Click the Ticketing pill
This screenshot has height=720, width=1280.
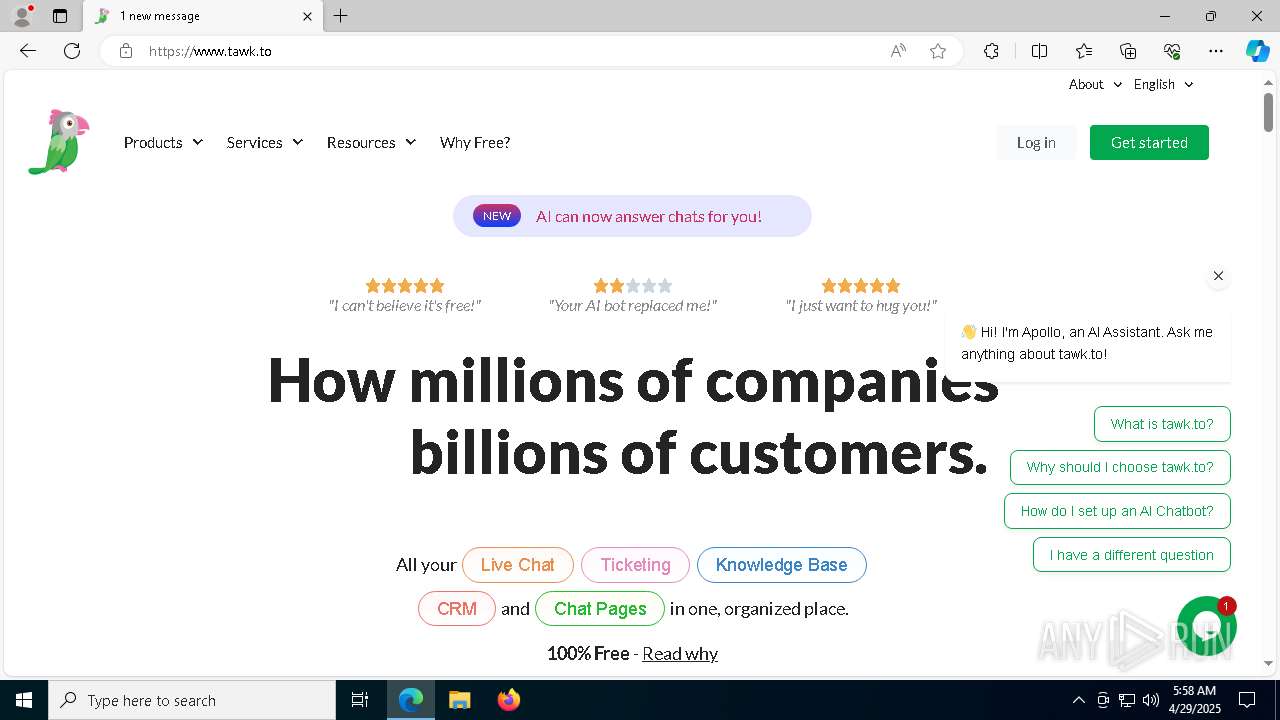click(635, 565)
